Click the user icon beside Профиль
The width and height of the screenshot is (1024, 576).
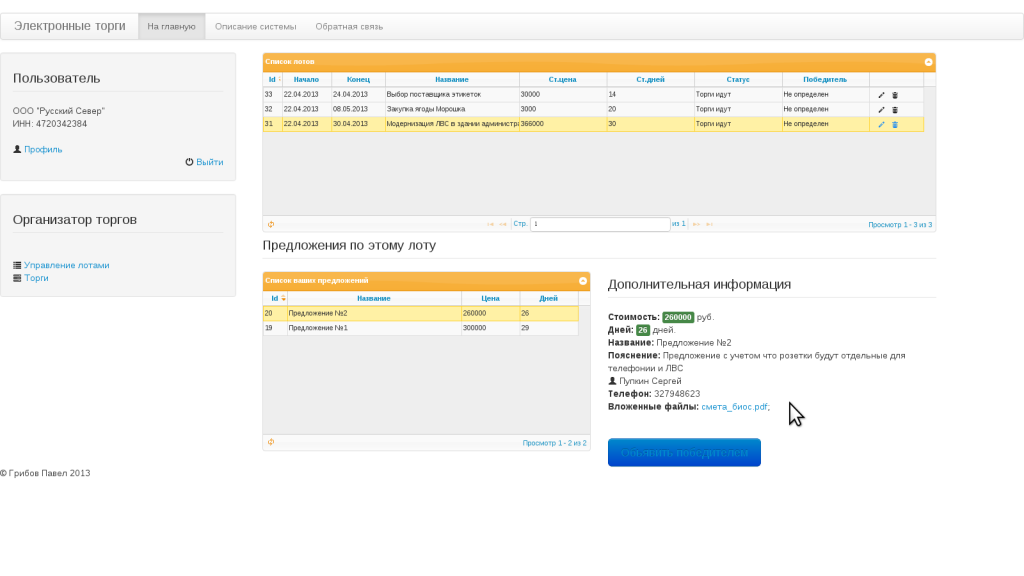17,149
